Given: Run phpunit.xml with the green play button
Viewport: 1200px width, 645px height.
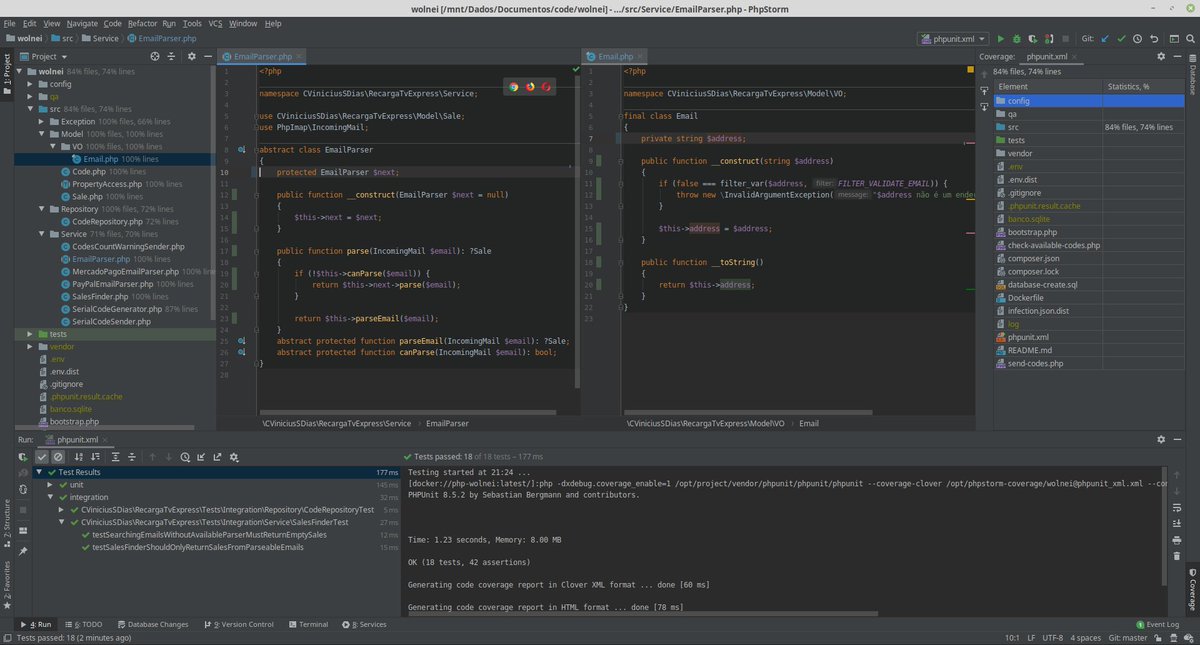Looking at the screenshot, I should [1001, 39].
